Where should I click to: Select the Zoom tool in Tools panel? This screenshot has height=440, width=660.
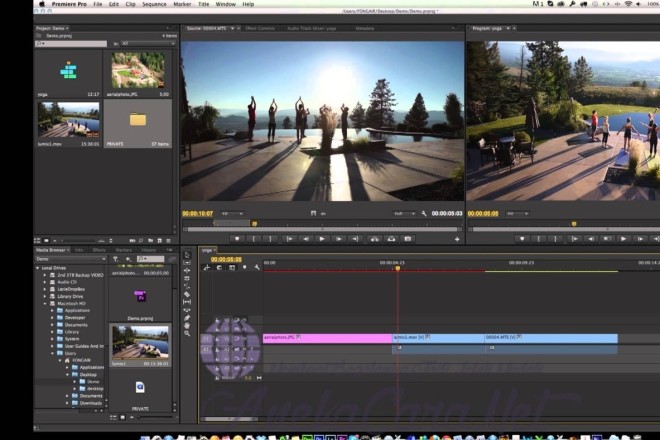187,333
